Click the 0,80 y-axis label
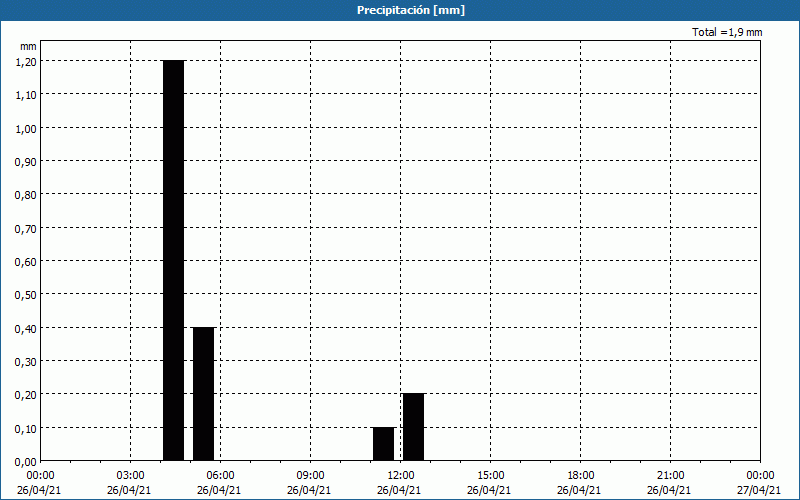The image size is (800, 500). (x=26, y=195)
